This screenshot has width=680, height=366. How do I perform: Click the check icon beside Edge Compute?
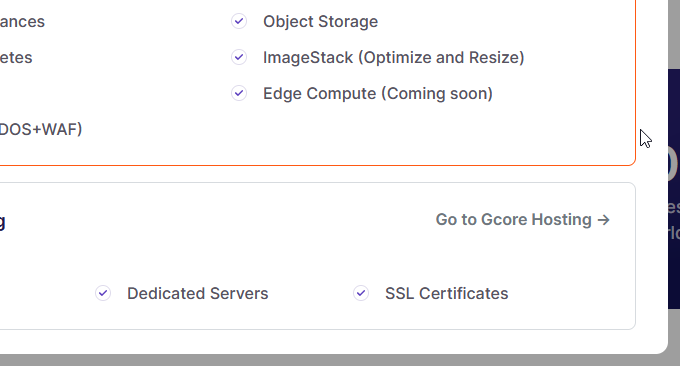point(239,93)
